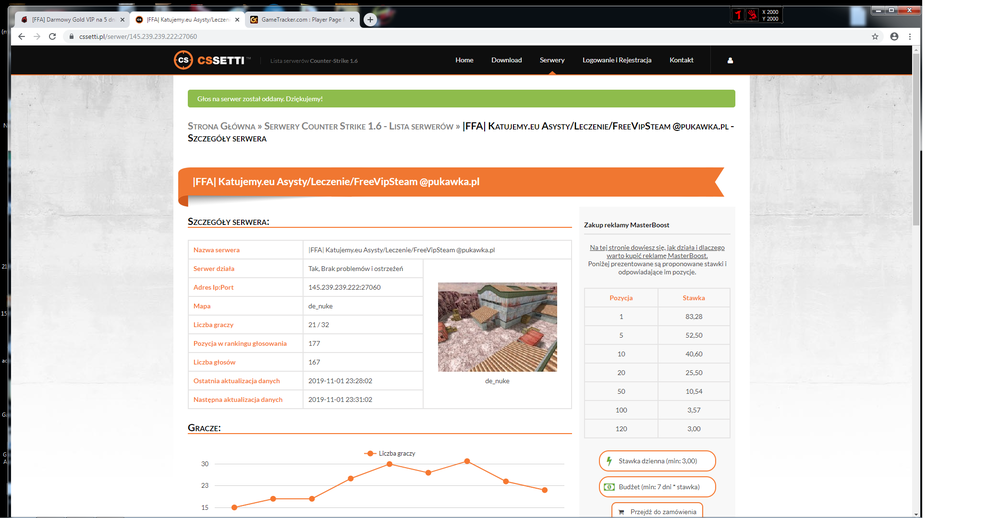Click the Tak, Brak problemów i ostrzeżeń status
Screen dimensions: 1000x518
356,269
